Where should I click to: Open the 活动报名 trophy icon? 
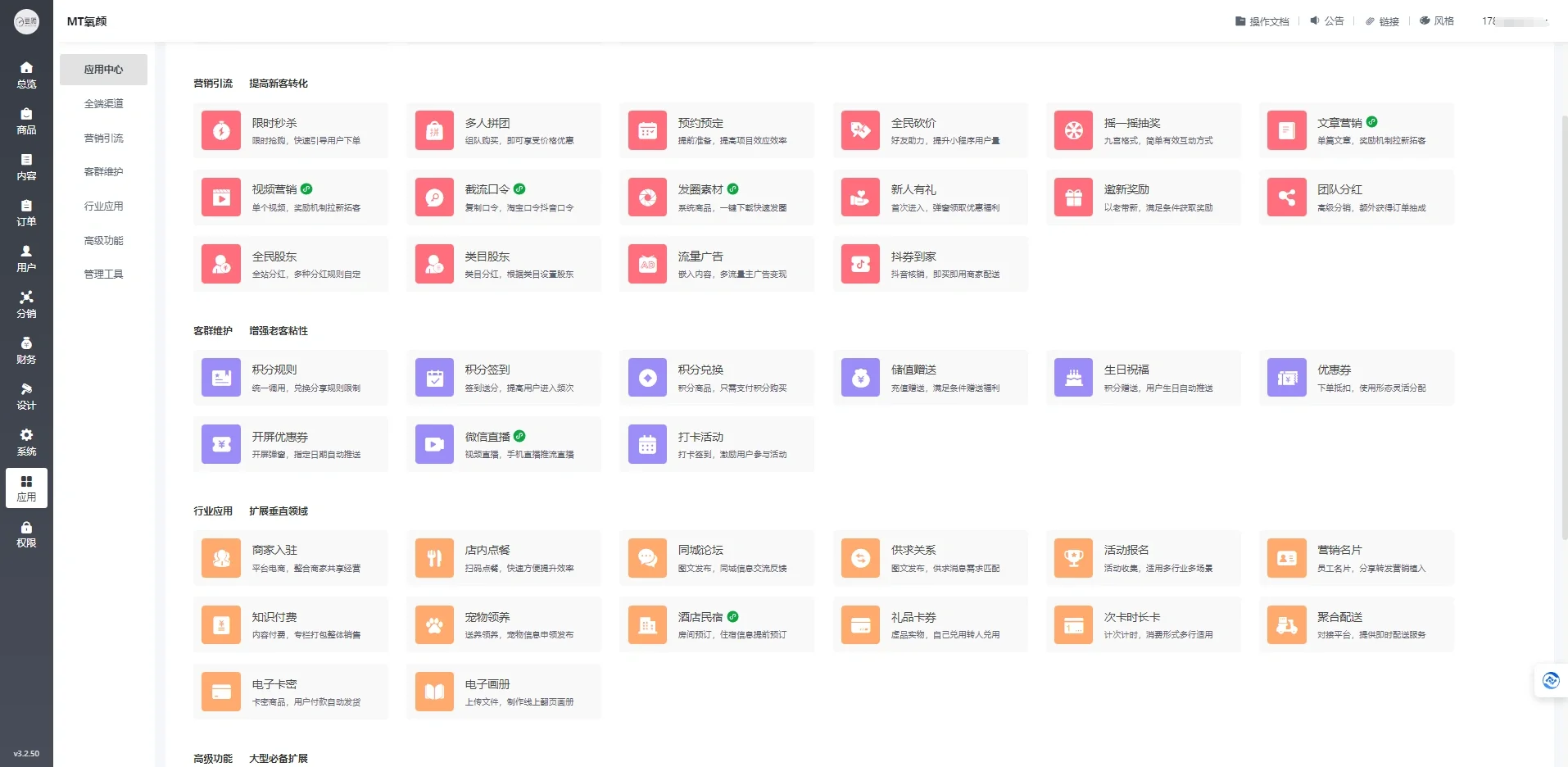pos(1073,558)
